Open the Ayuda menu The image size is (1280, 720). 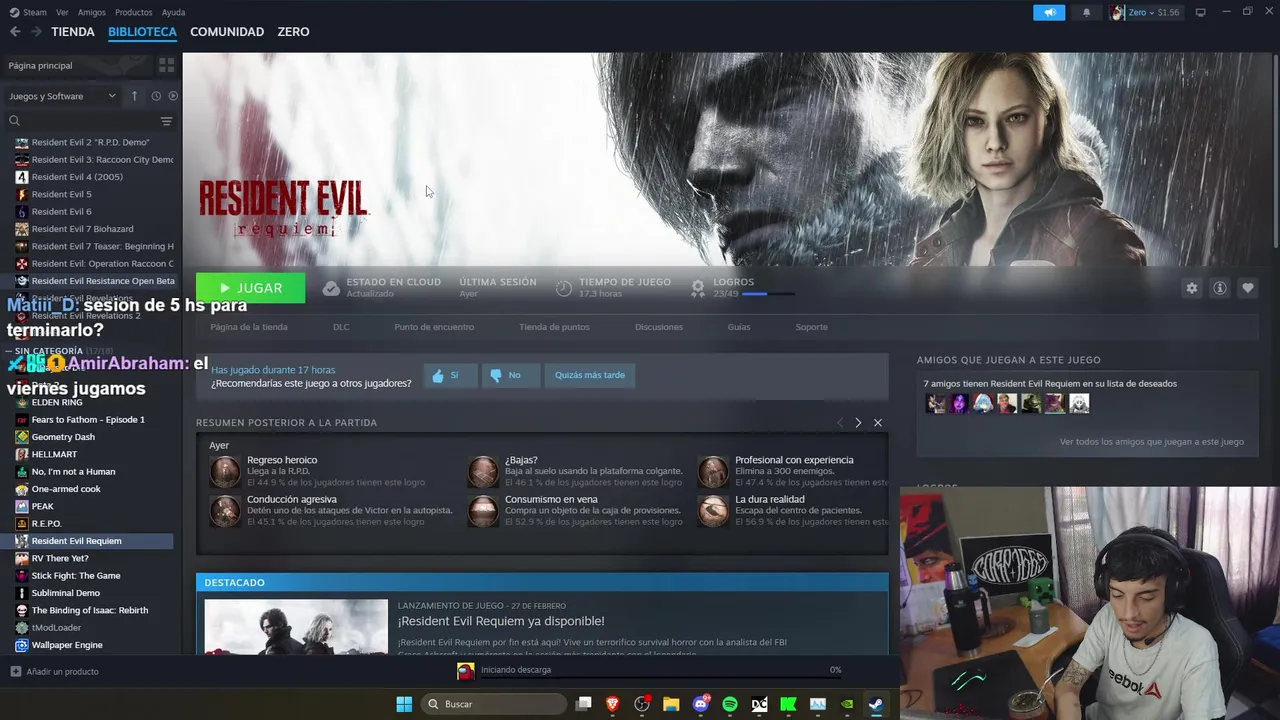[173, 12]
